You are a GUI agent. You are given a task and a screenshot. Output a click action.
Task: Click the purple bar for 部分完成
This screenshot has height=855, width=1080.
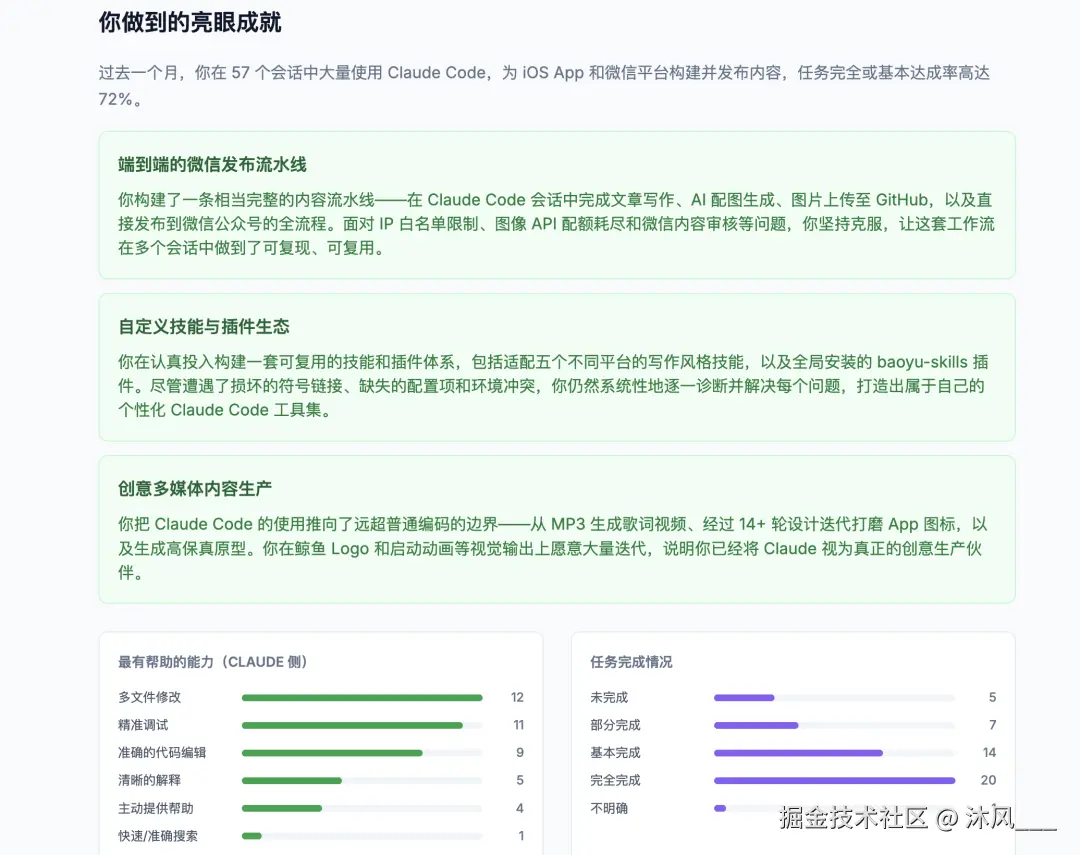[x=756, y=725]
